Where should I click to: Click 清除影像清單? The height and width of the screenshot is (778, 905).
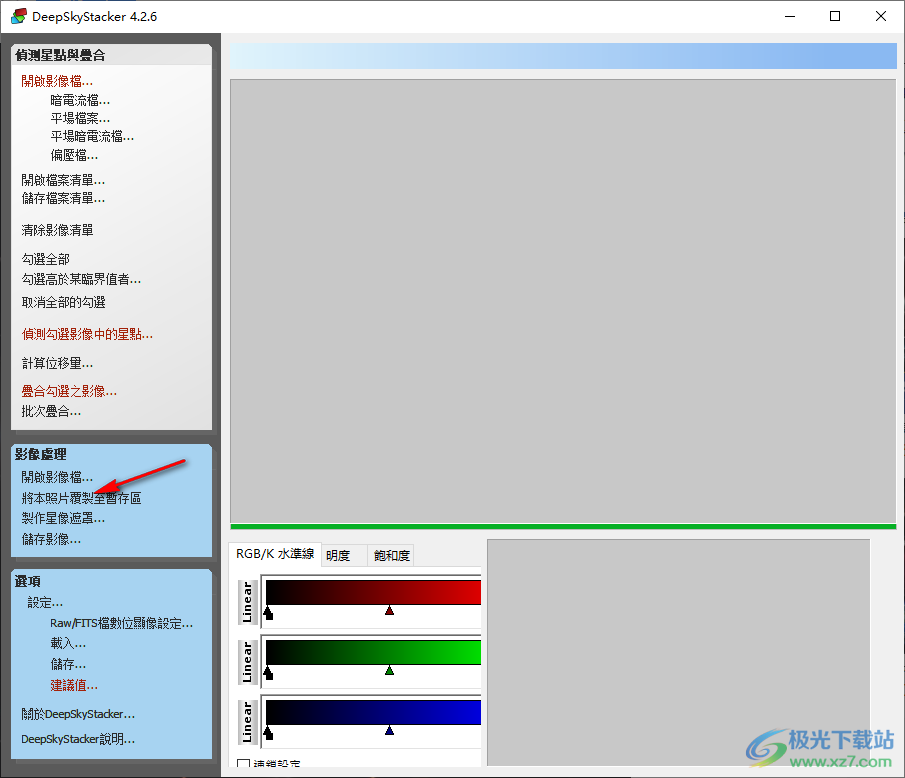[58, 230]
